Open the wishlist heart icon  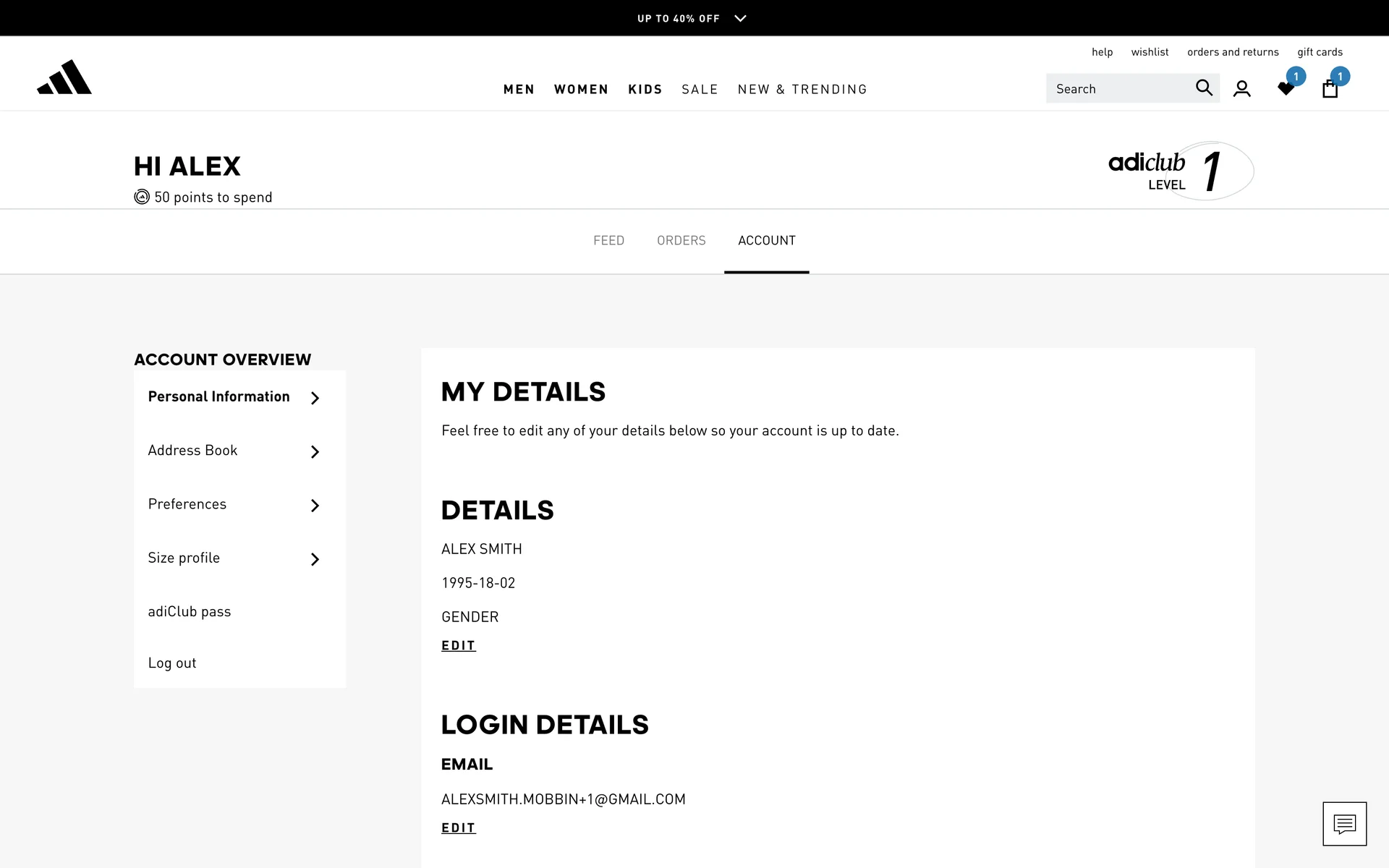[1286, 89]
